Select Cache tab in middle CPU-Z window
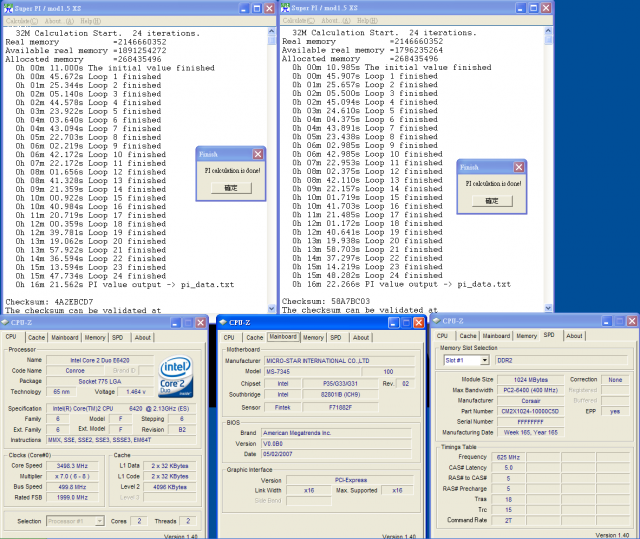This screenshot has width=640, height=539. [255, 337]
